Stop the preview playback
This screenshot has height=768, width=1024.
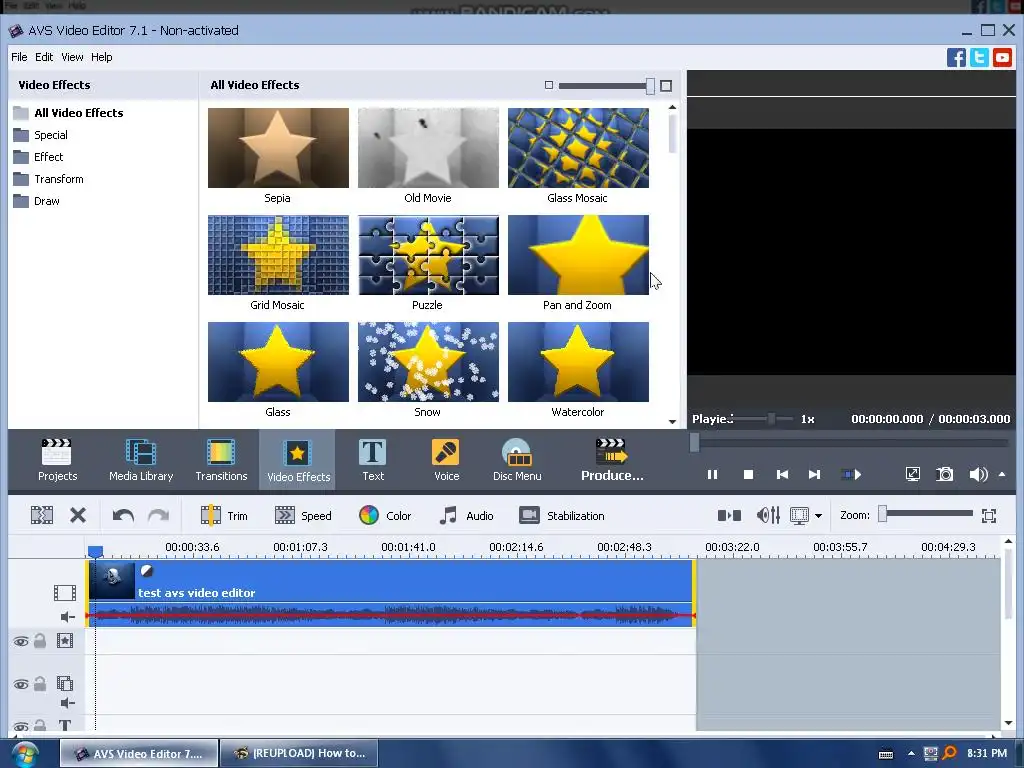(748, 474)
